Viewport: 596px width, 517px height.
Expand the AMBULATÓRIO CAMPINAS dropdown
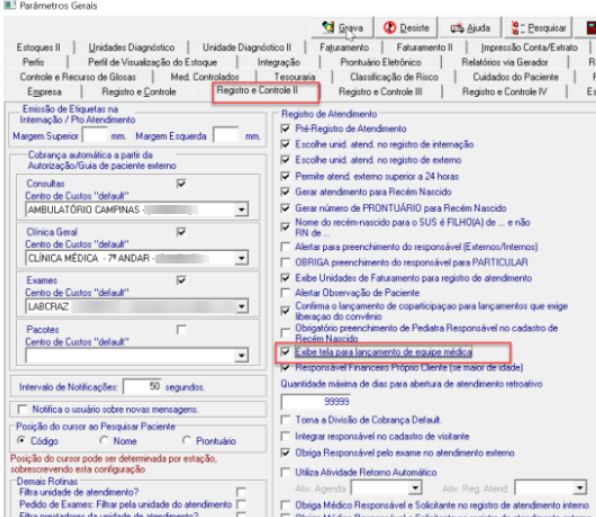241,209
